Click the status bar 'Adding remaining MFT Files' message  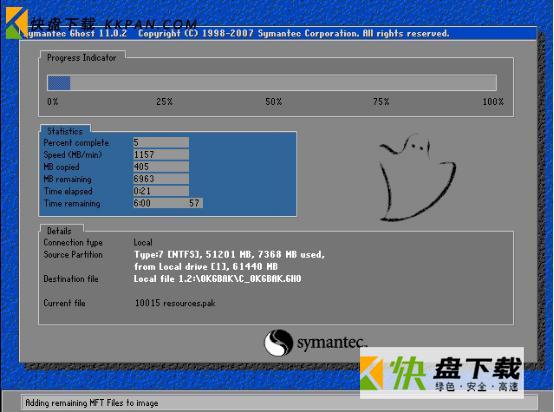[x=92, y=403]
